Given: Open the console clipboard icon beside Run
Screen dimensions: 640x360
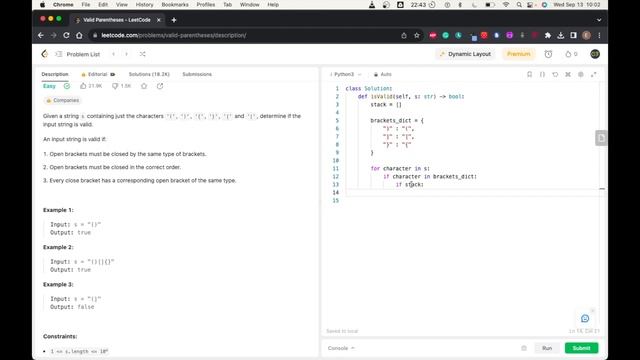Looking at the screenshot, I should coord(524,348).
